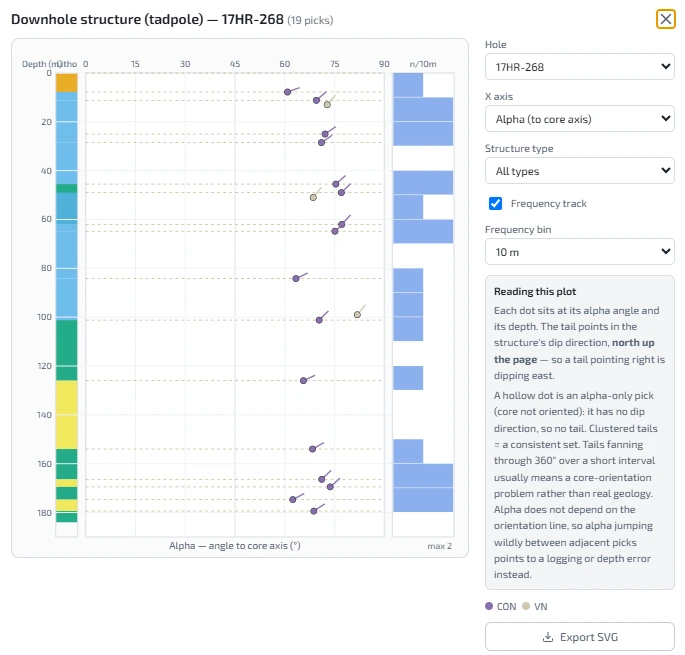This screenshot has width=685, height=655.
Task: Select the CON tadpole near 154 m depth
Action: point(312,449)
